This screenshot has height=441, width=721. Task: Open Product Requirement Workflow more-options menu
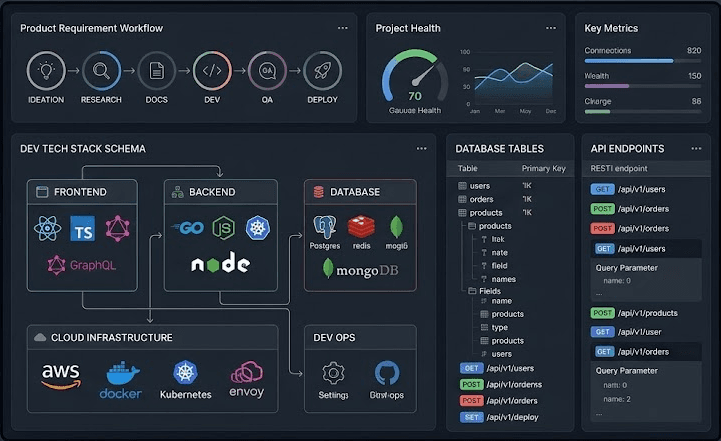point(343,28)
